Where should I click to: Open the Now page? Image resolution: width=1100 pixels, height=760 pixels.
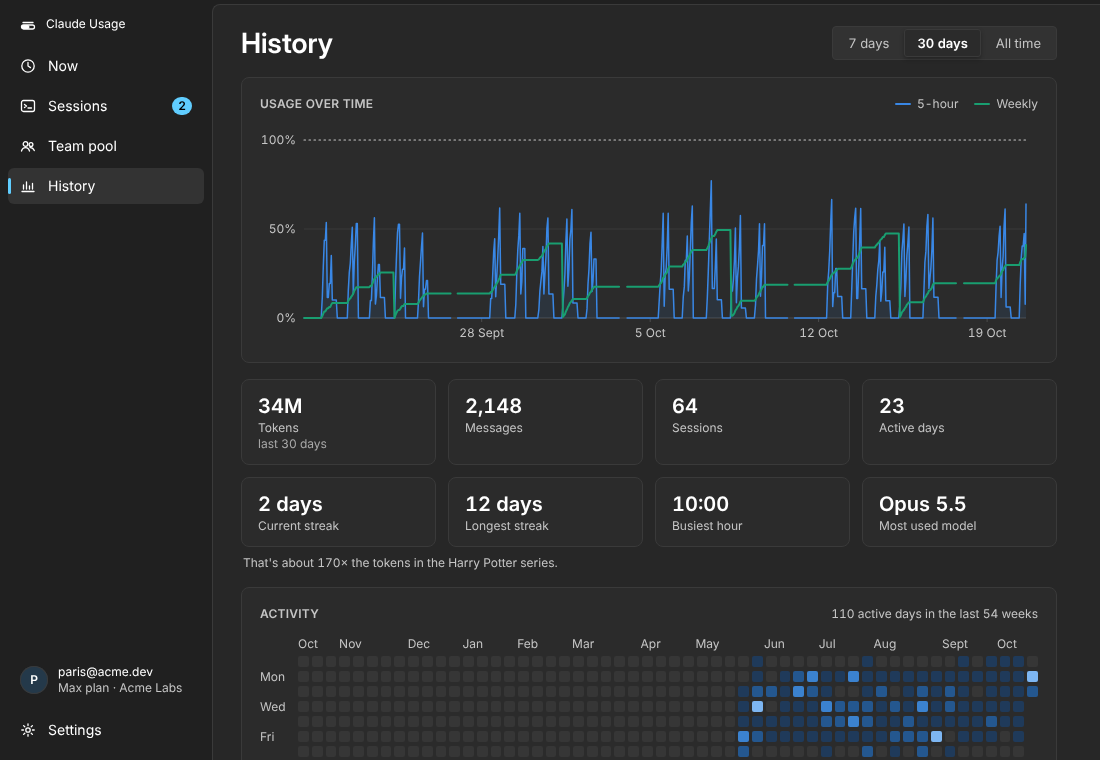[106, 66]
